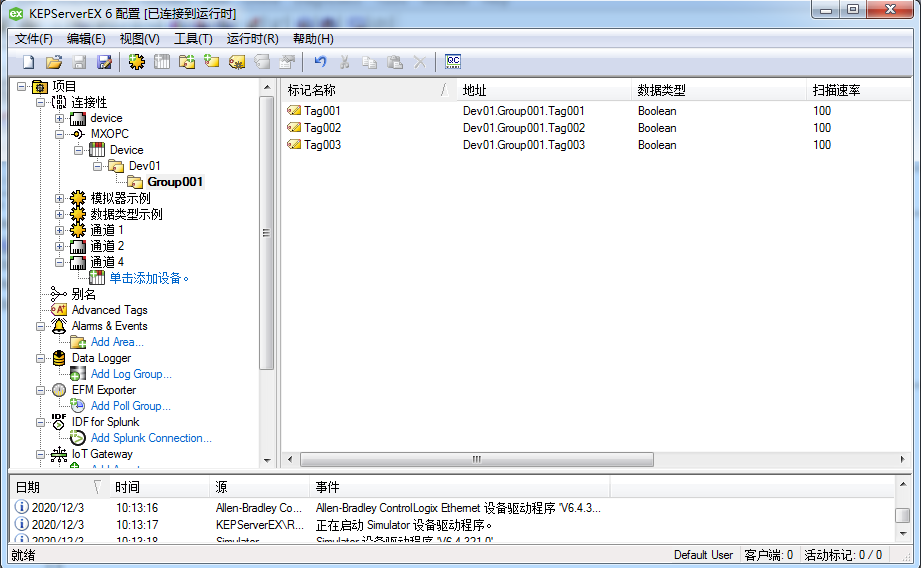
Task: Sort tags by 数据类型 column header
Action: click(661, 91)
